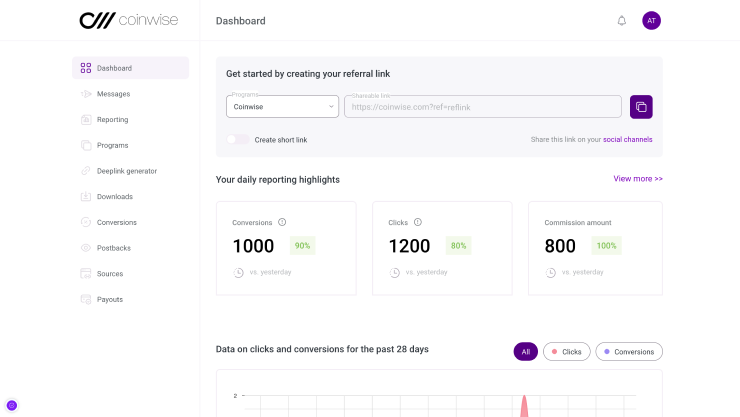The width and height of the screenshot is (740, 417).
Task: Open the purple widget in bottom-left corner
Action: pos(12,405)
